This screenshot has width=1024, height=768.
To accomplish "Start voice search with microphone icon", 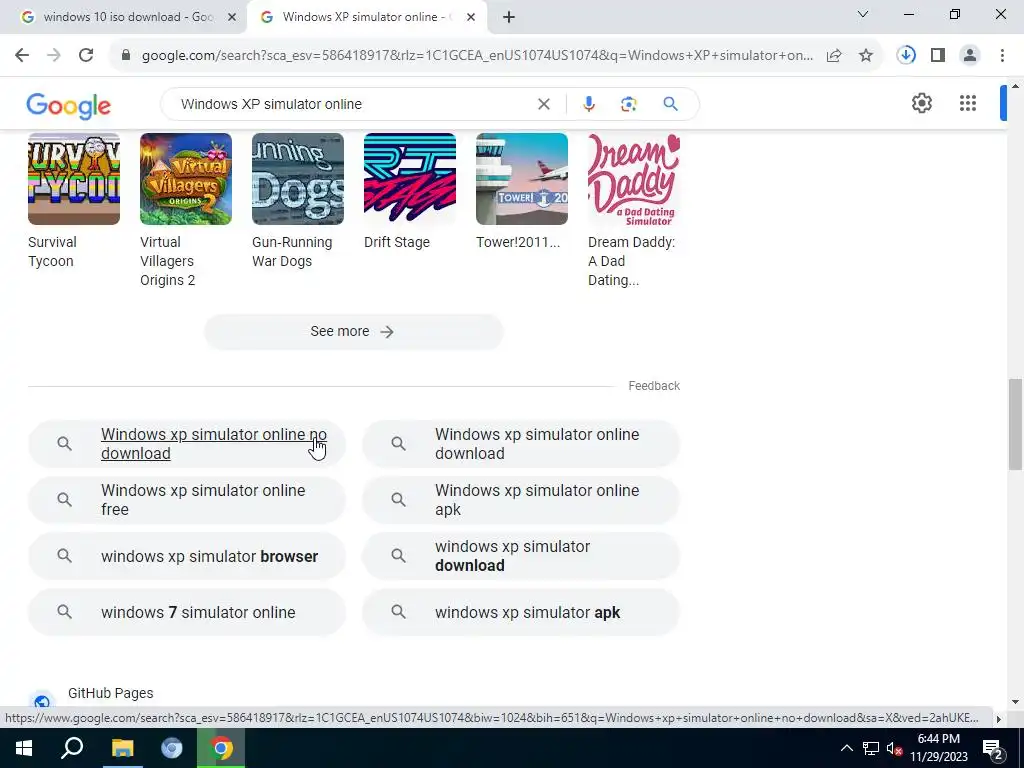I will coord(588,104).
